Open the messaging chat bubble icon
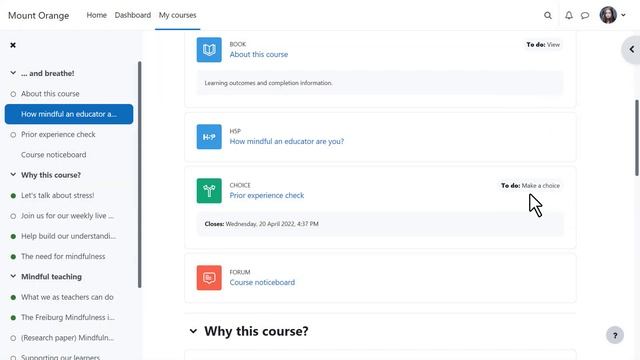The height and width of the screenshot is (360, 640). [x=585, y=16]
